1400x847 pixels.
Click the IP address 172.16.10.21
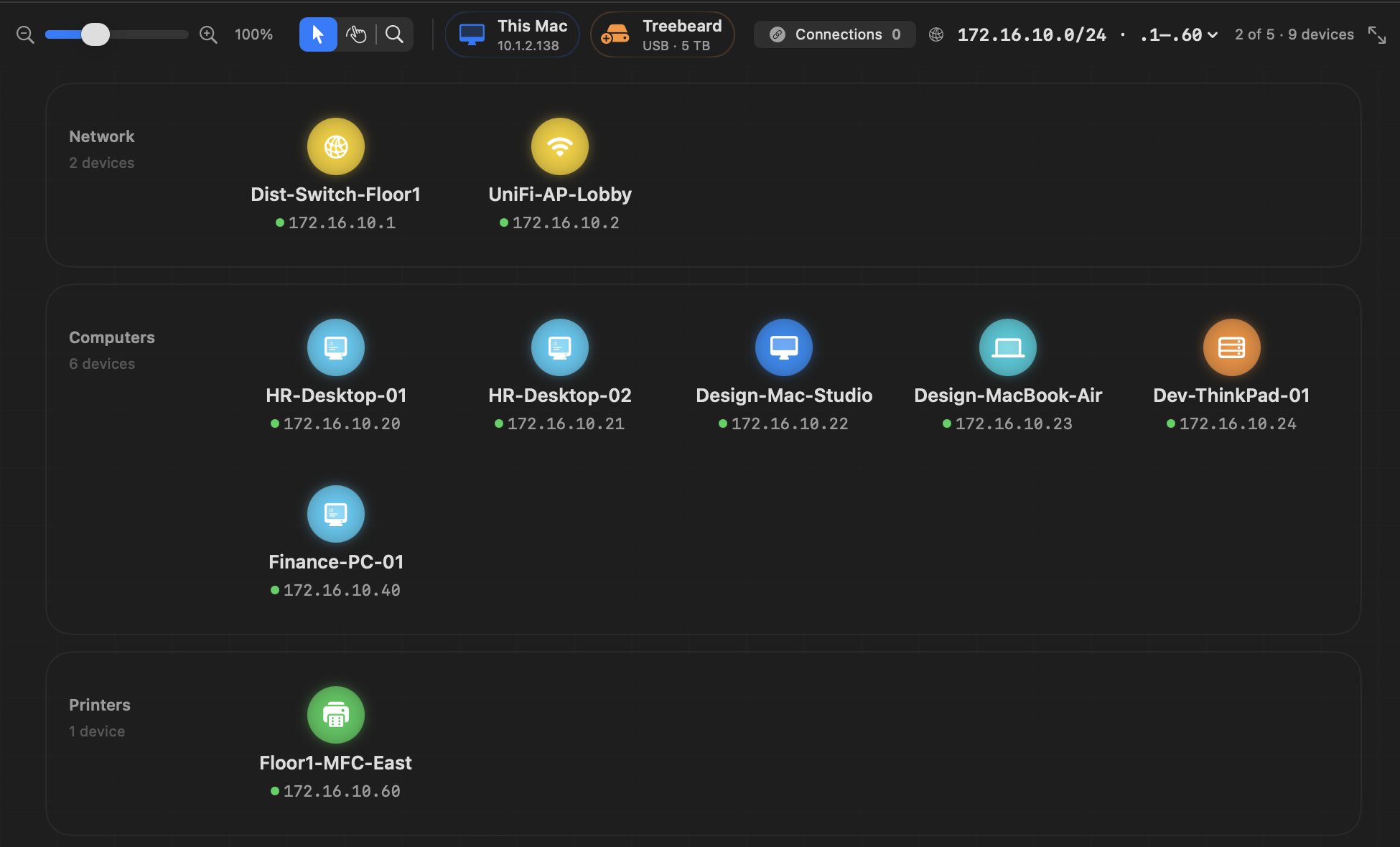(x=566, y=424)
